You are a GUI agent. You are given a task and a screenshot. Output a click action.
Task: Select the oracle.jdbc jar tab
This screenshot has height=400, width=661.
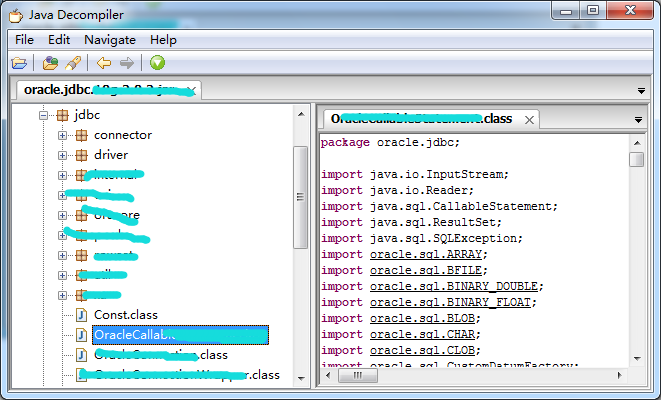coord(108,90)
